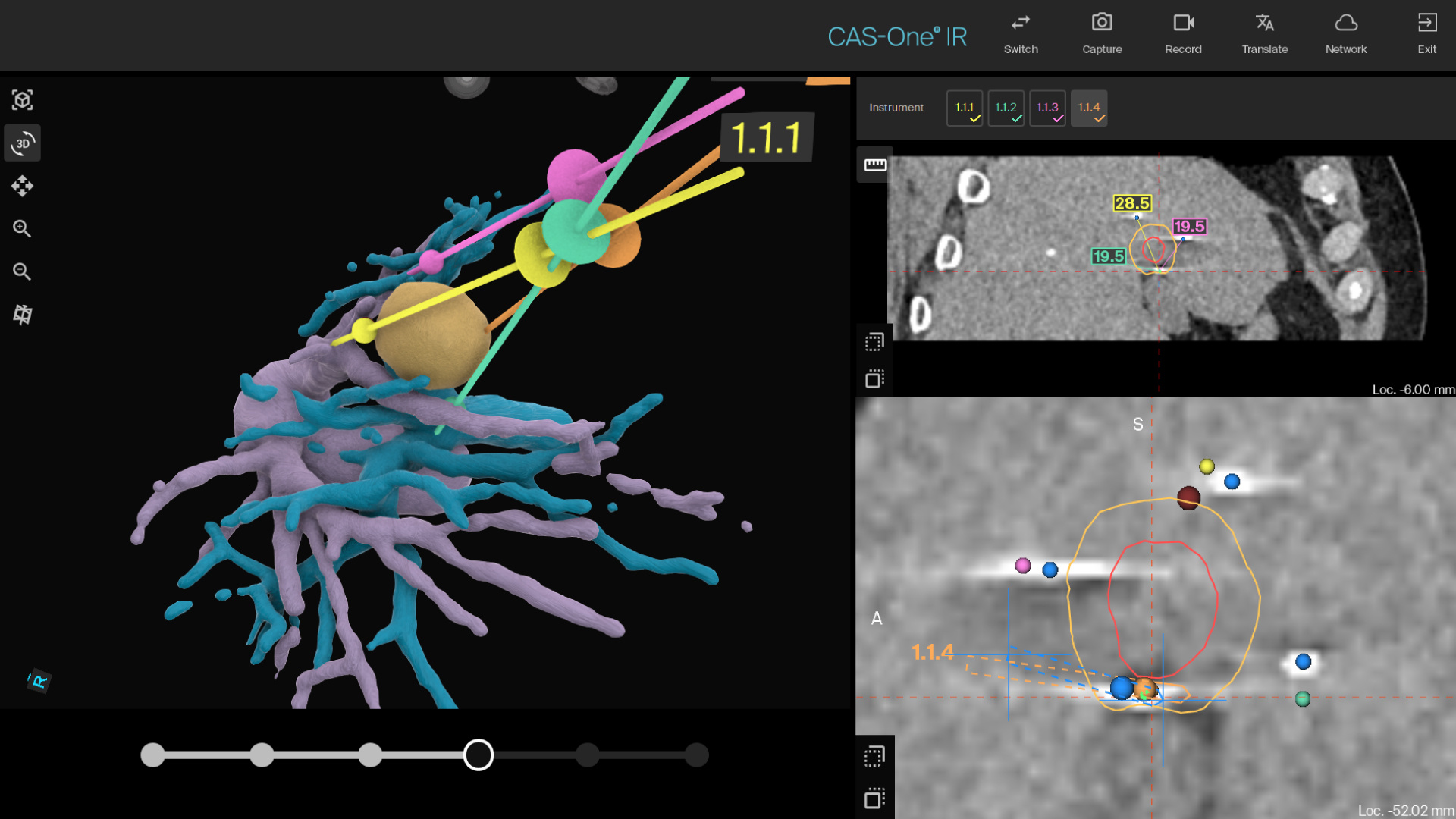Open the Translate language option

(x=1264, y=33)
